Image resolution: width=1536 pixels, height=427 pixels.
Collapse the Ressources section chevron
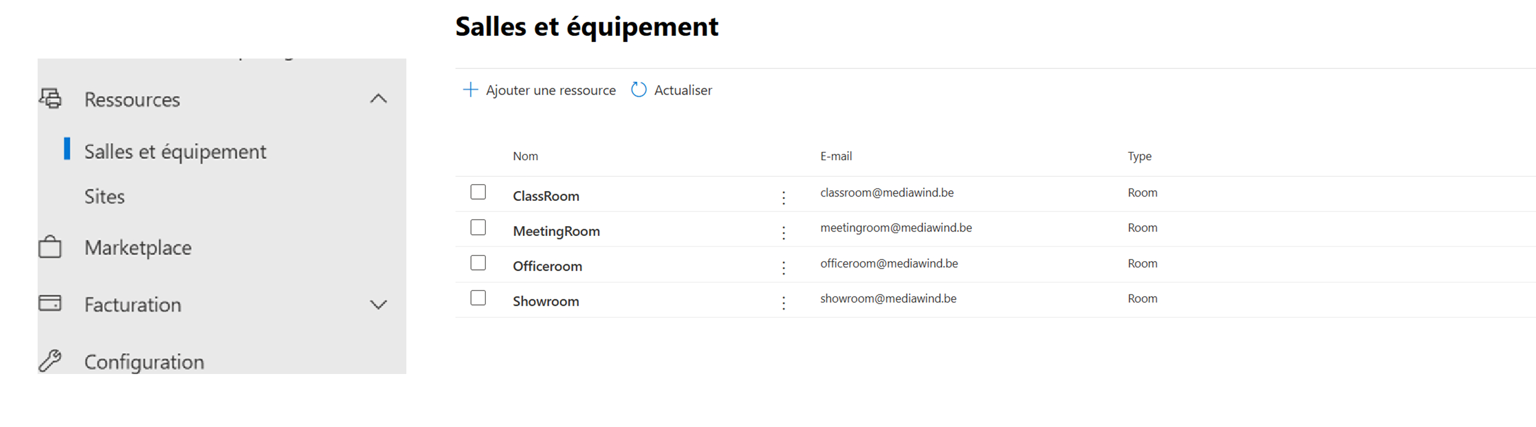click(378, 99)
